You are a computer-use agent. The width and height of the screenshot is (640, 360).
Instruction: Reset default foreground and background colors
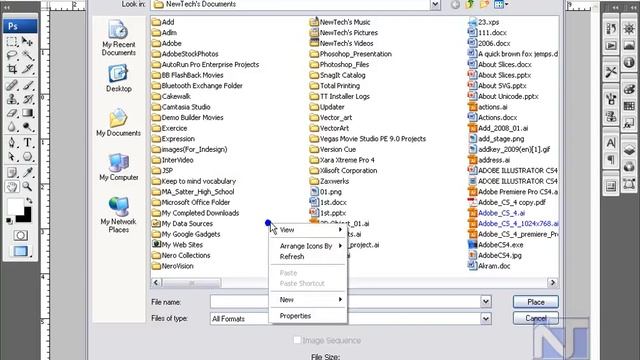[x=9, y=221]
